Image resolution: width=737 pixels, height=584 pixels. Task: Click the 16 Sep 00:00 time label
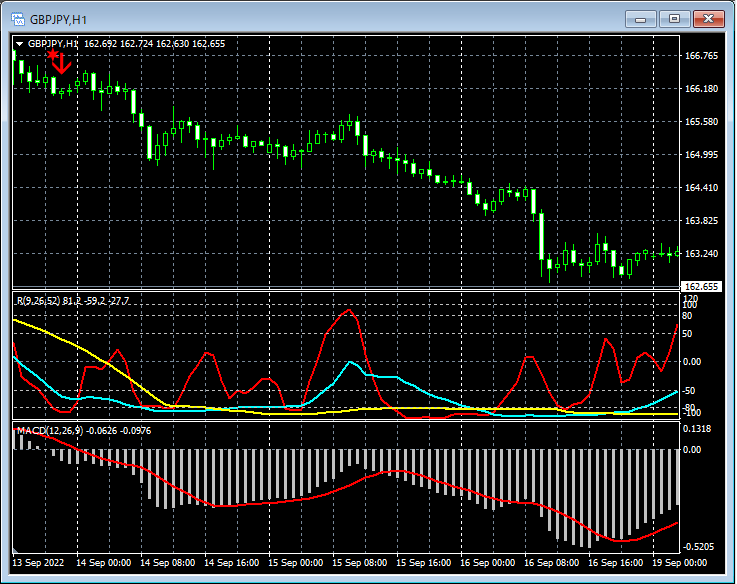coord(488,563)
